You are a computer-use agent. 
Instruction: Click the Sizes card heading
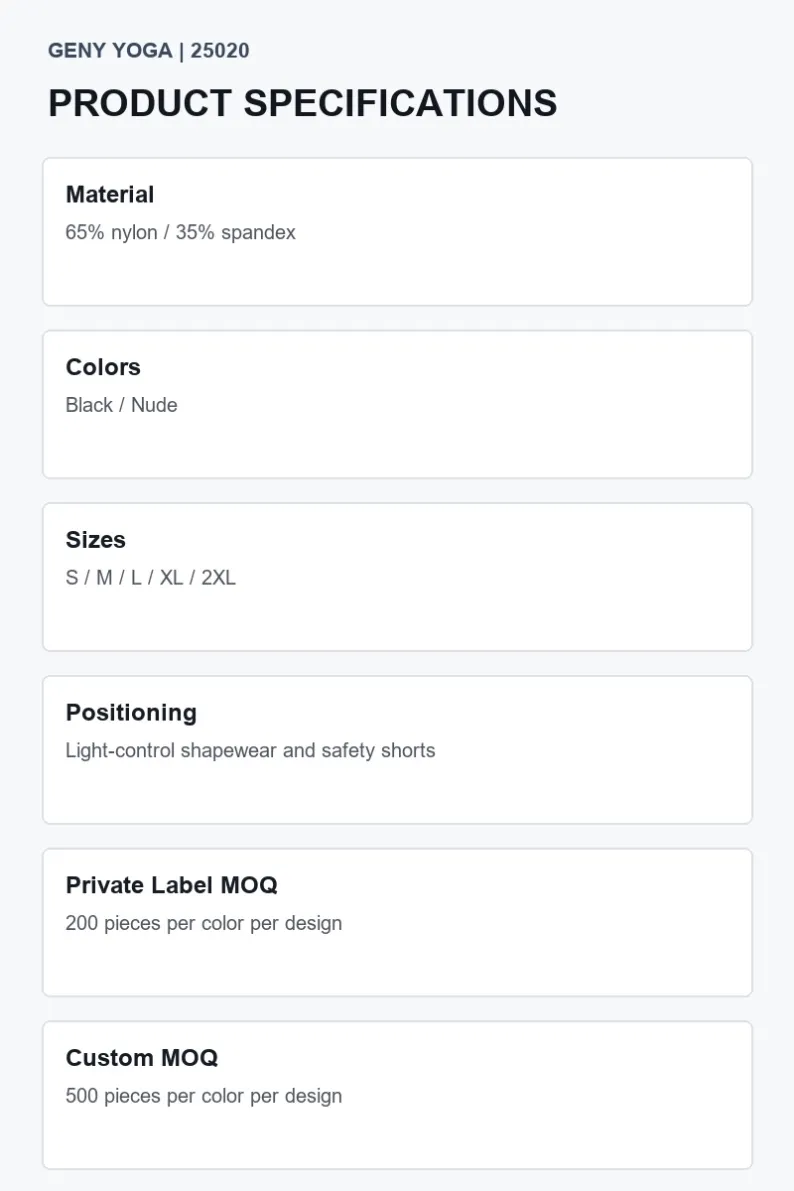coord(95,539)
